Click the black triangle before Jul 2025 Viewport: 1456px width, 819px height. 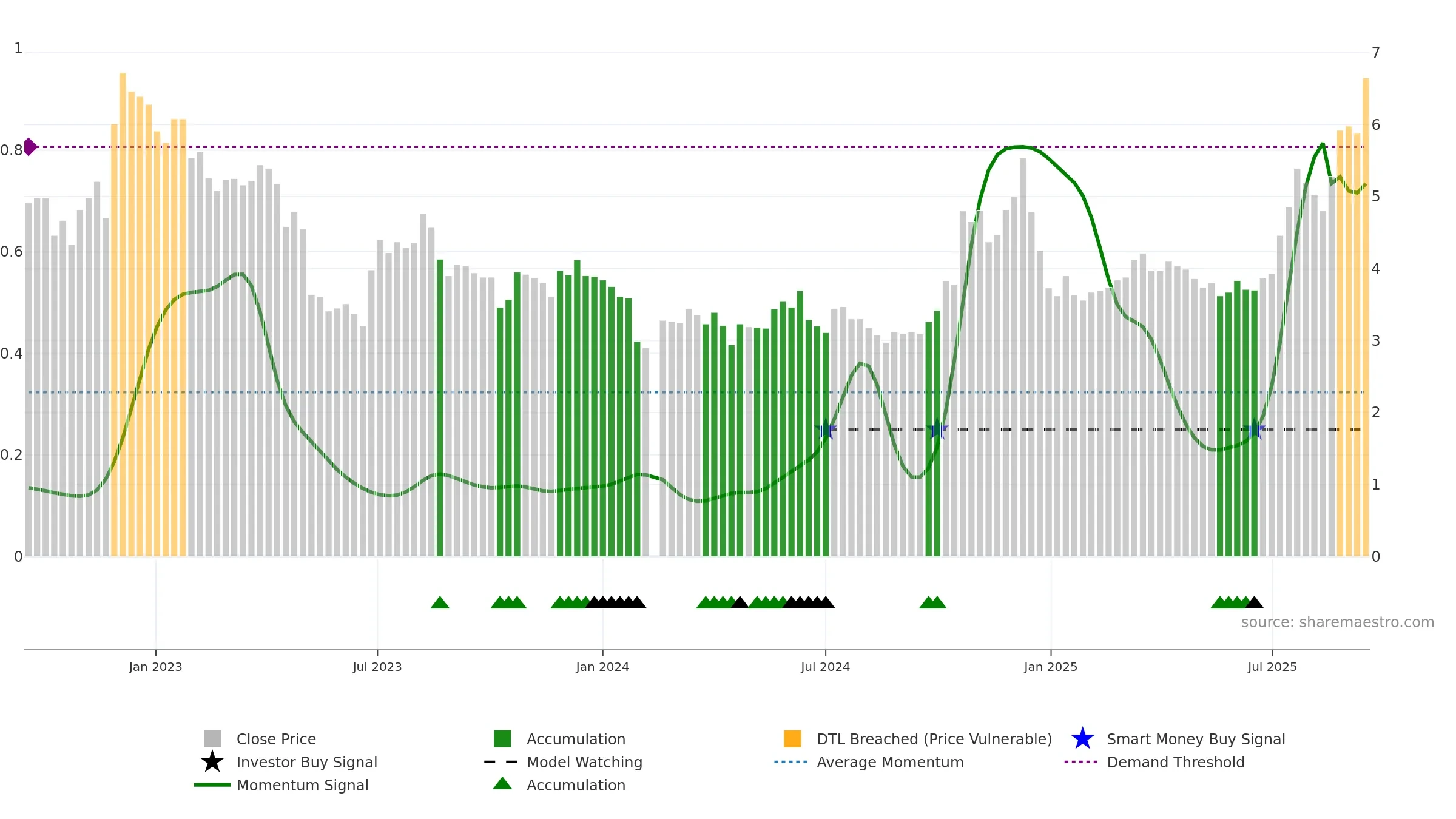click(x=1254, y=602)
